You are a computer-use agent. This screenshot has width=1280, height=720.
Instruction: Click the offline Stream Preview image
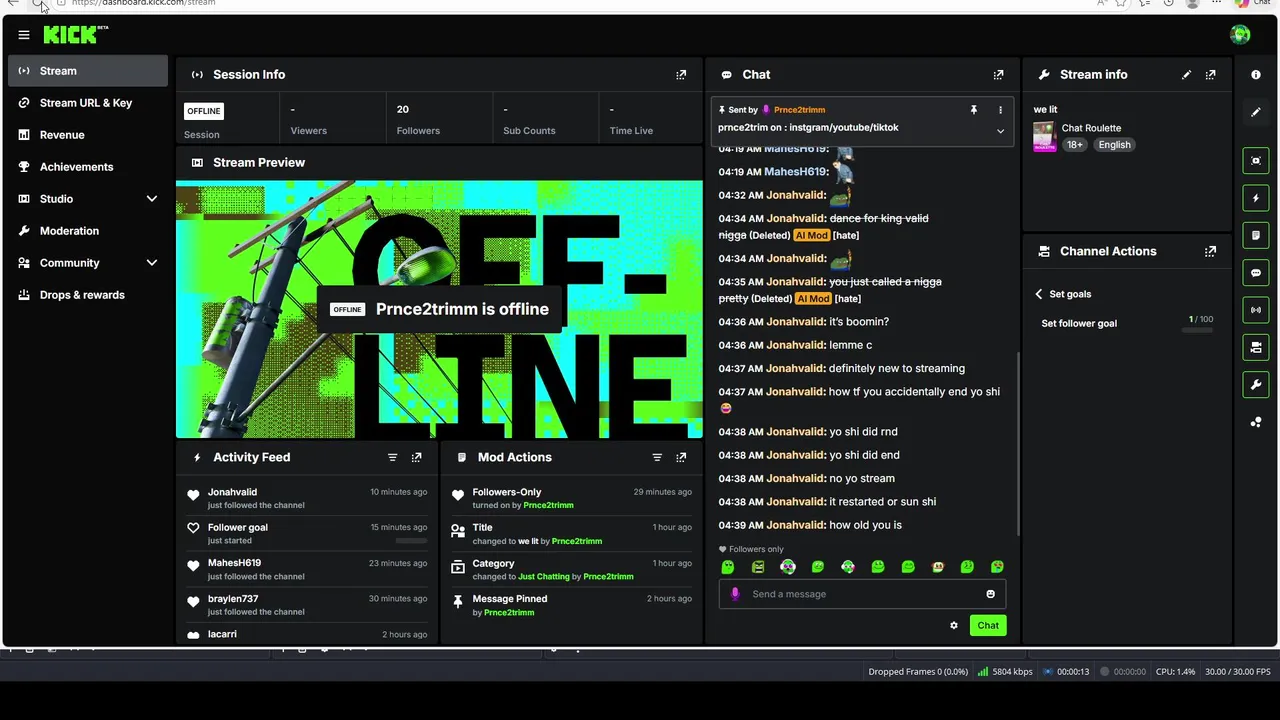(x=439, y=309)
